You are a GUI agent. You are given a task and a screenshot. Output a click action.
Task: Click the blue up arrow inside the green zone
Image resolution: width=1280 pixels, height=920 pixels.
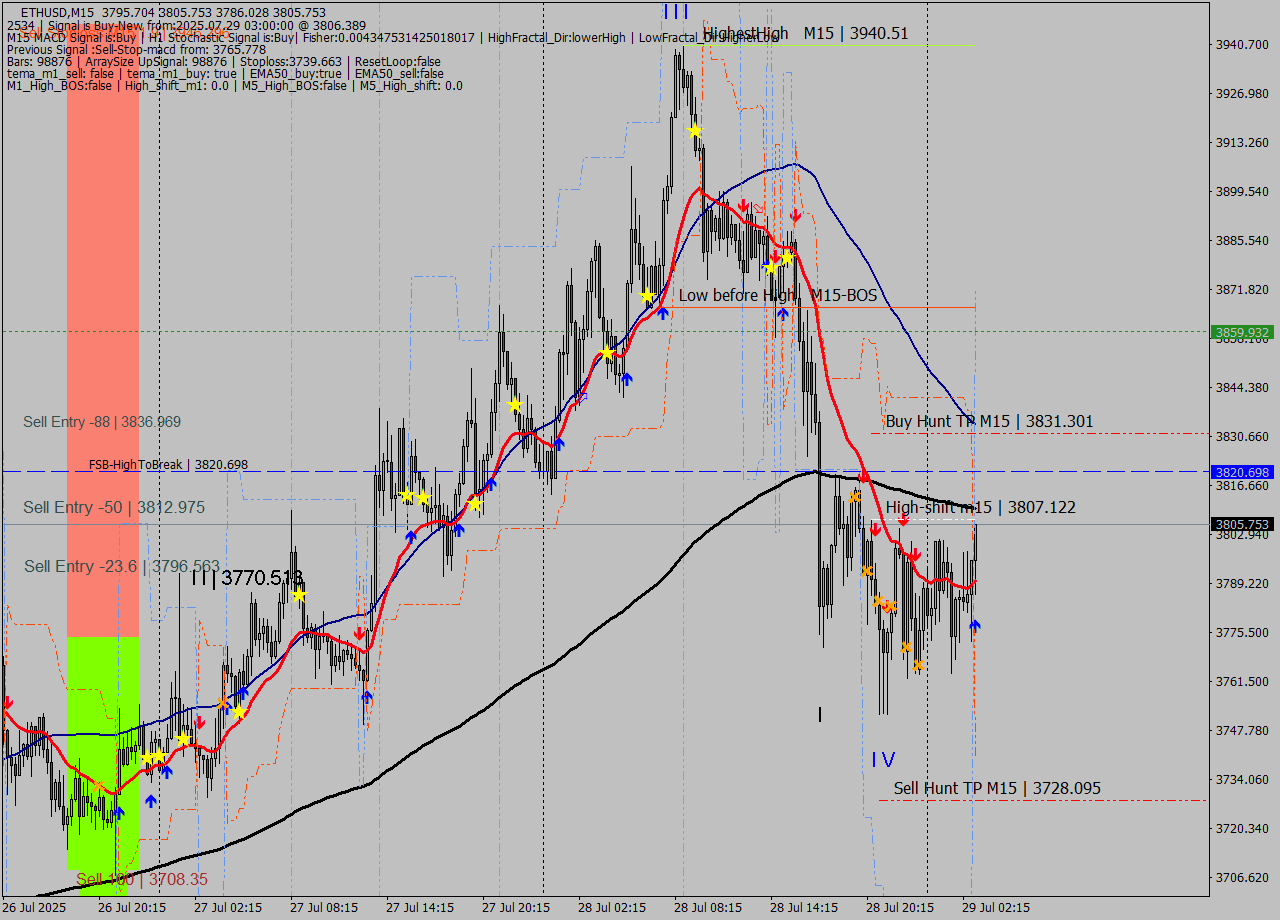118,812
